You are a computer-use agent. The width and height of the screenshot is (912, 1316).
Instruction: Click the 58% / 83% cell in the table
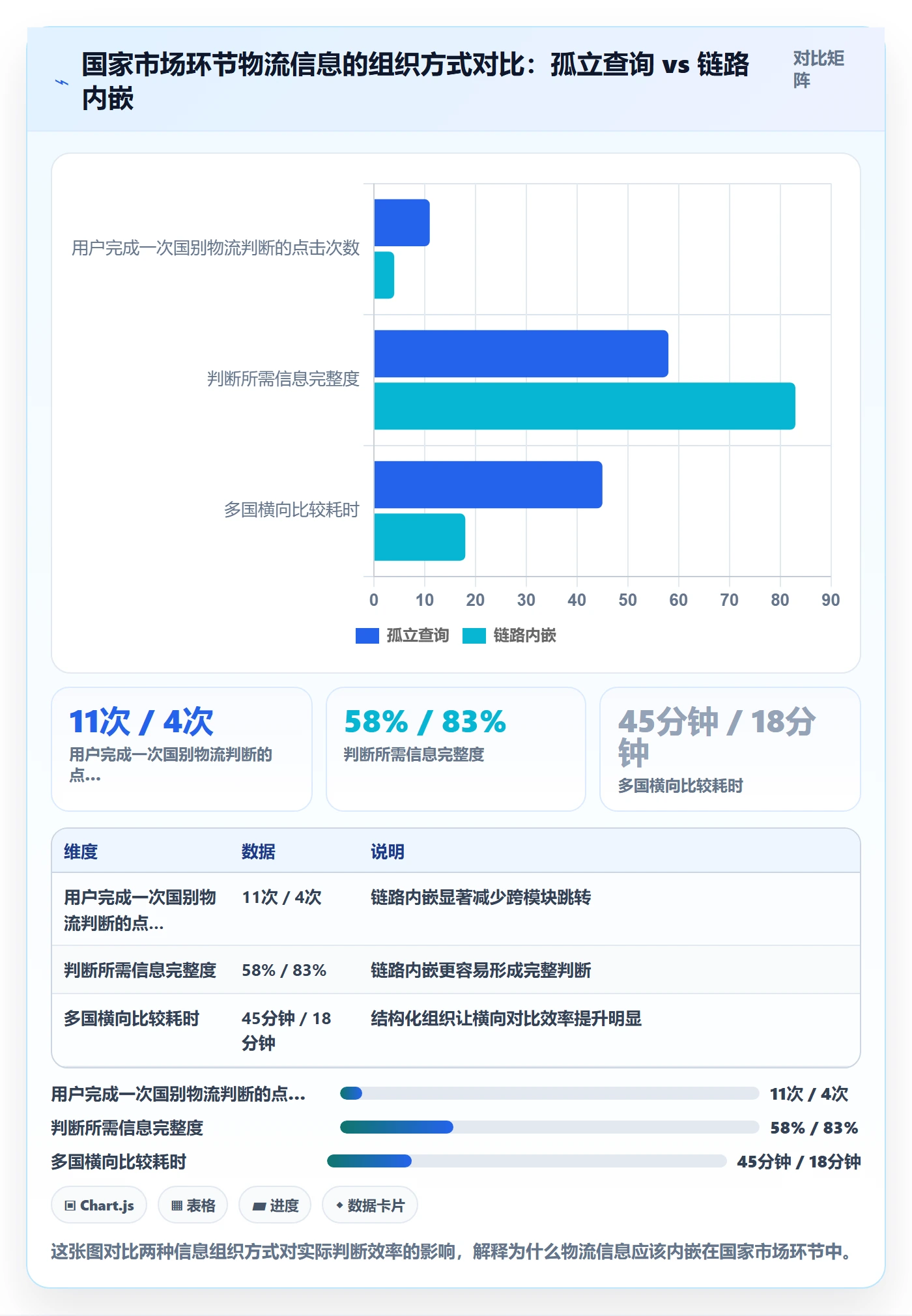click(x=284, y=970)
